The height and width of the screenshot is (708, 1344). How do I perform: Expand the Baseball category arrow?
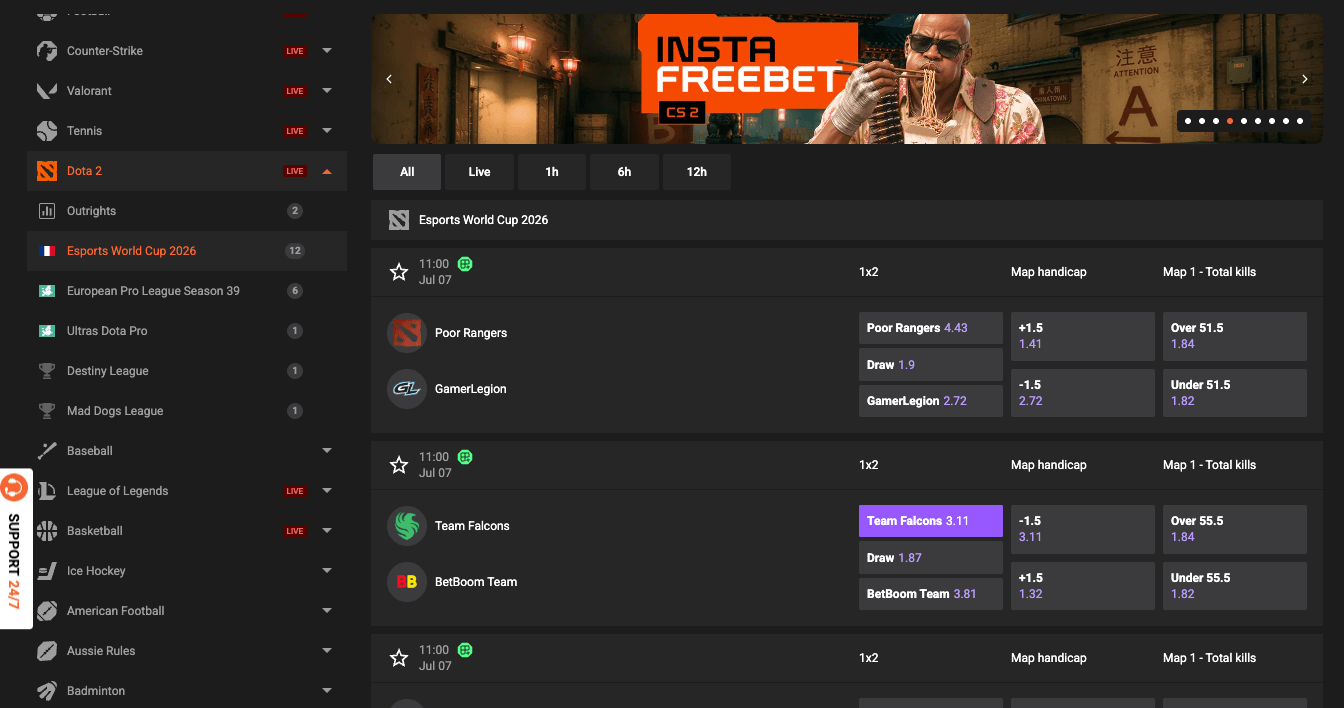(x=327, y=451)
